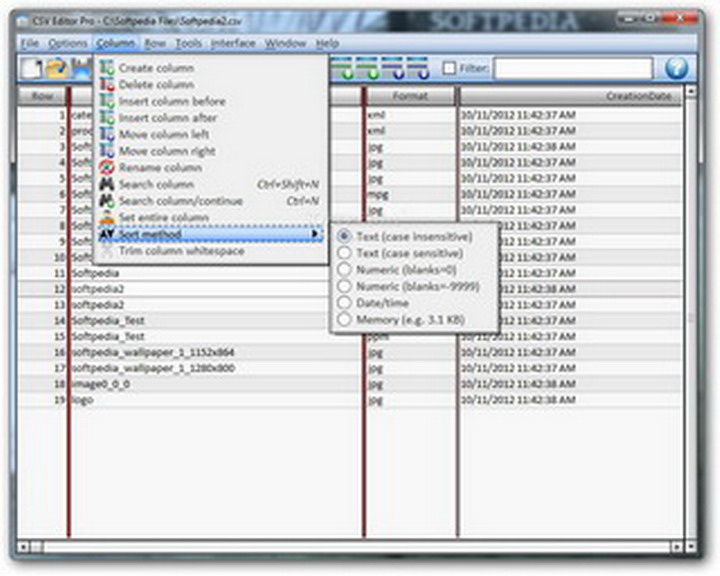Screen dimensions: 720x576
Task: Open the Tools menu
Action: tap(189, 44)
